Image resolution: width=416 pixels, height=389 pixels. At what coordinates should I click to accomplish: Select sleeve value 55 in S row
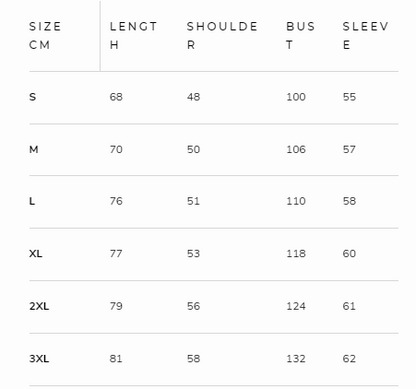tap(349, 97)
